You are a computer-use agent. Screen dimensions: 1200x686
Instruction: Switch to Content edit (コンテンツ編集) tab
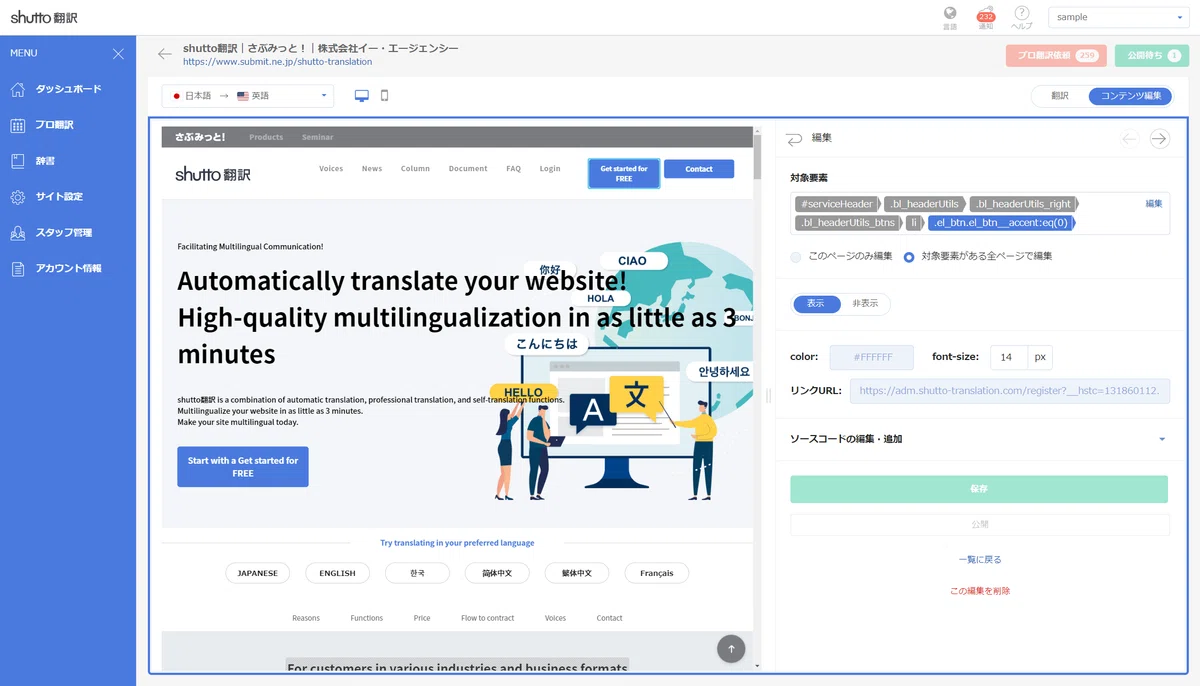click(x=1130, y=96)
